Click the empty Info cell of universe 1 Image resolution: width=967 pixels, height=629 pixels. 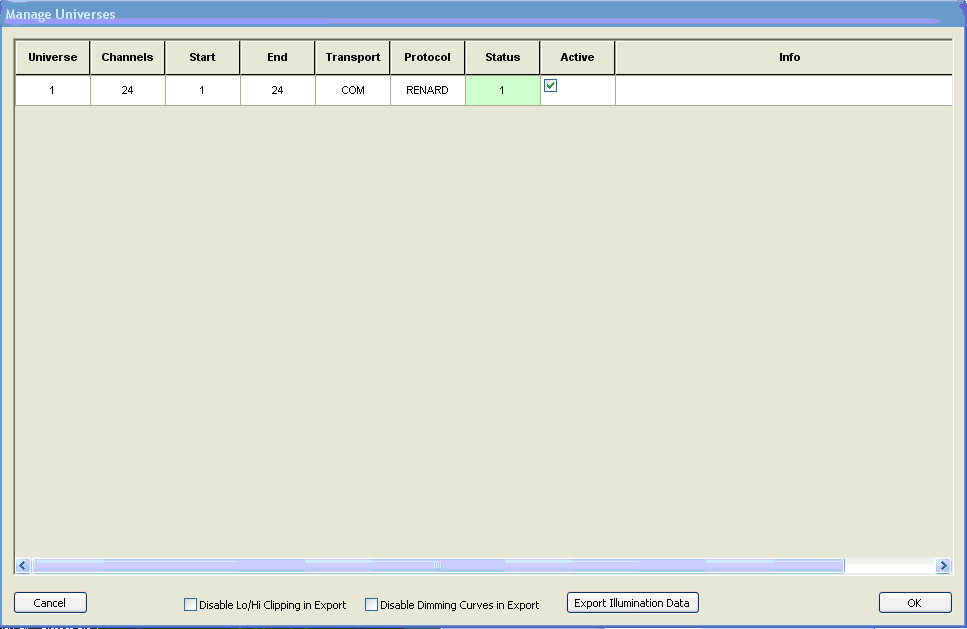tap(784, 90)
